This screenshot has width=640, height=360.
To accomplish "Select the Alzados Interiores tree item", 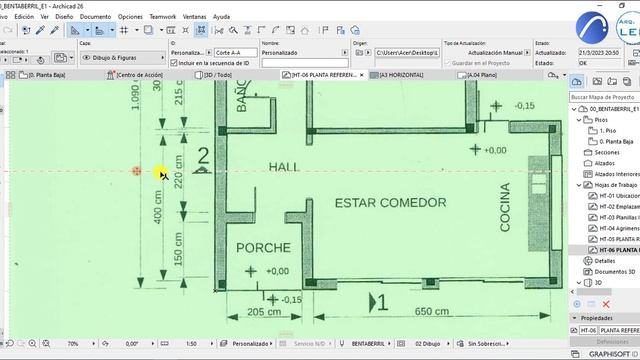I will (612, 174).
